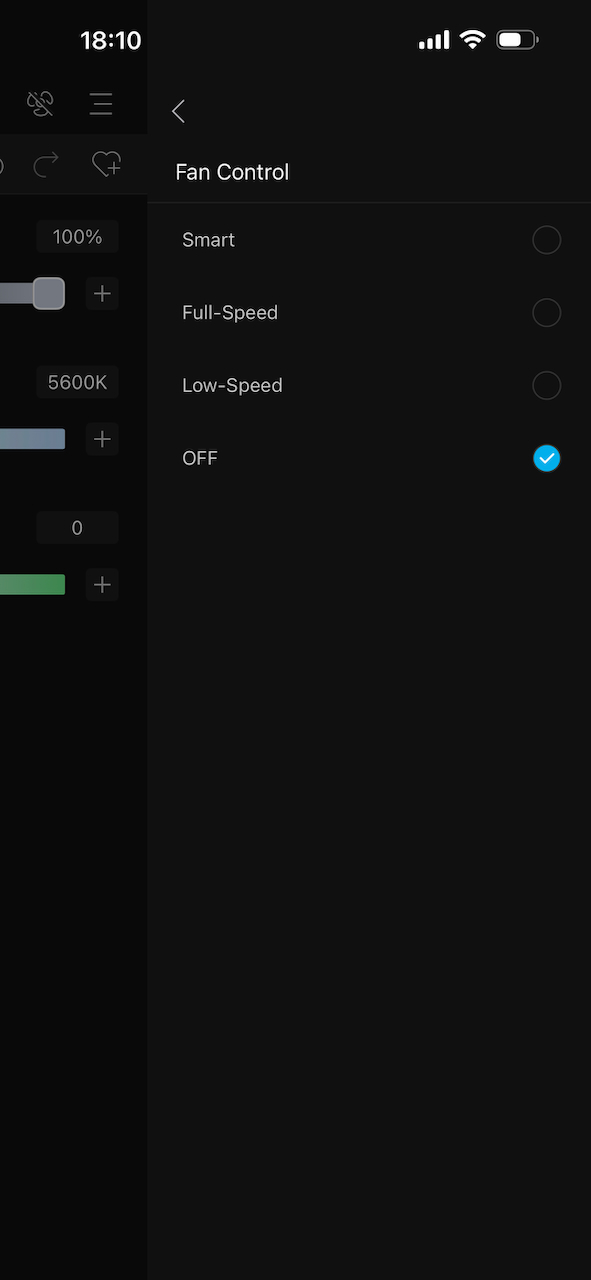This screenshot has width=591, height=1280.
Task: Click the plus beside the 5600K temperature slider
Action: [x=101, y=438]
